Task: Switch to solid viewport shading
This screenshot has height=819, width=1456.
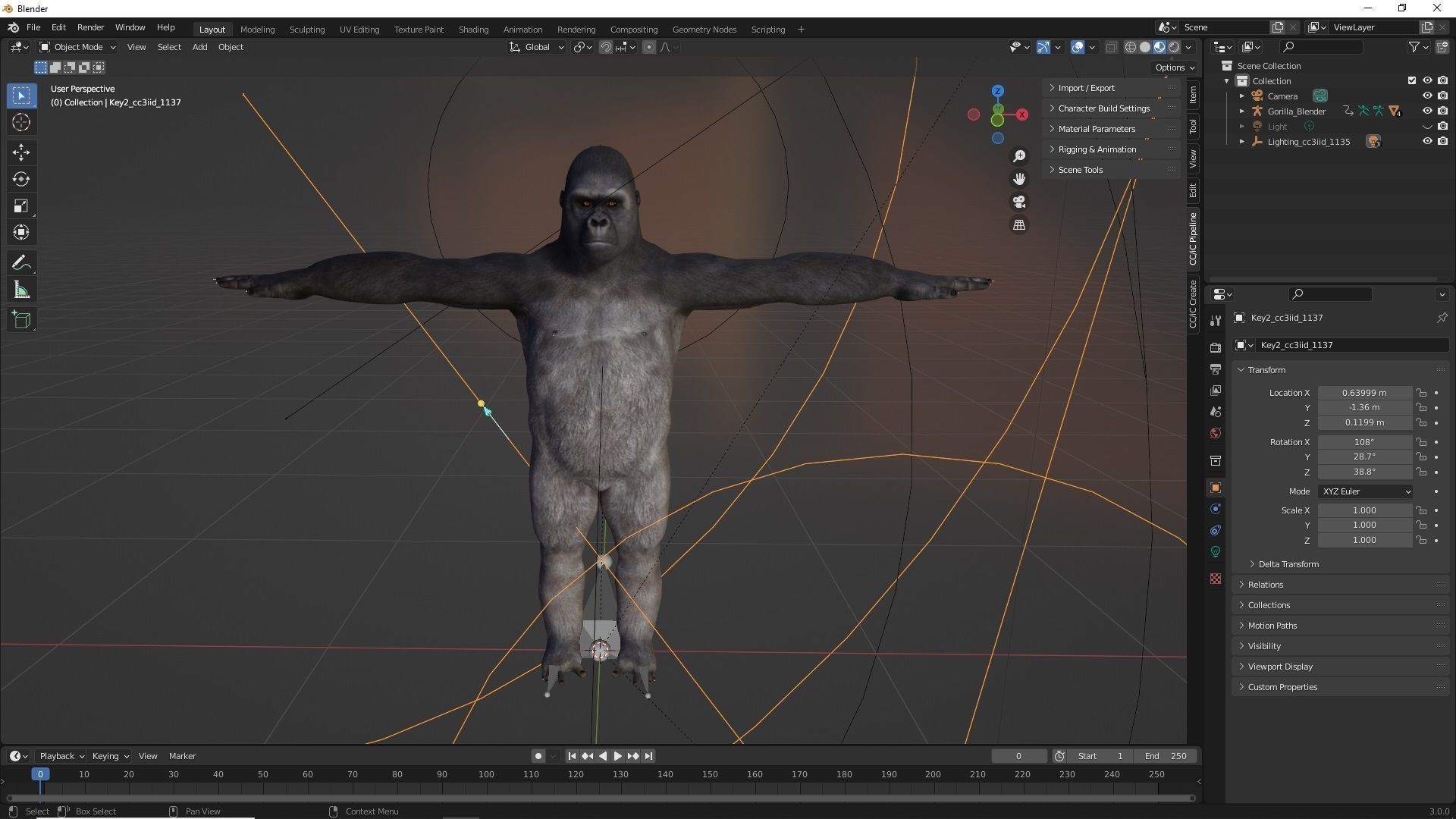Action: [1145, 47]
